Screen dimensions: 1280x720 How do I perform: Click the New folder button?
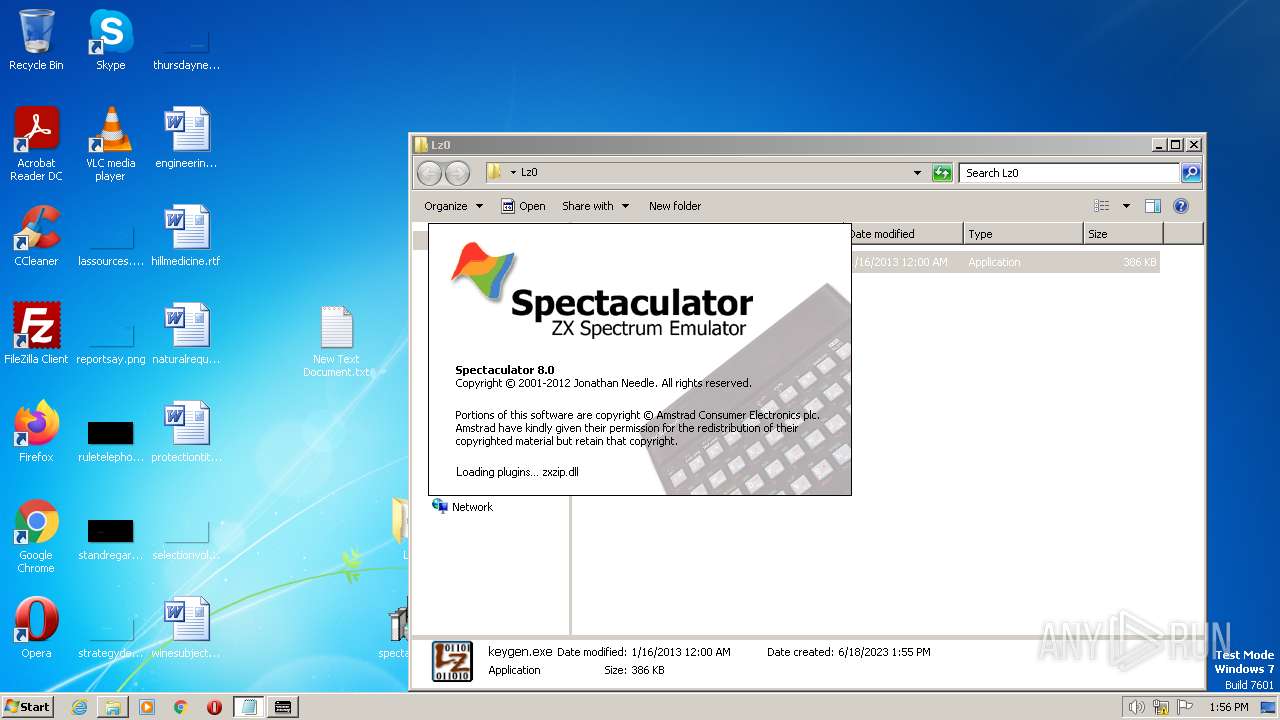click(x=675, y=206)
